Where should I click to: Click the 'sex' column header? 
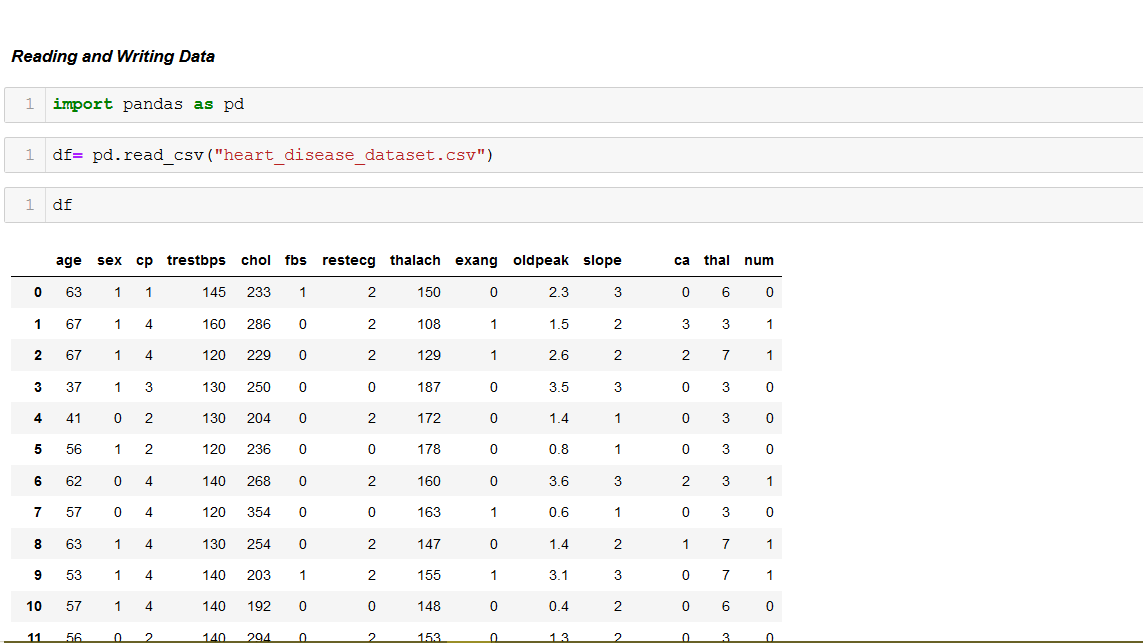tap(109, 260)
